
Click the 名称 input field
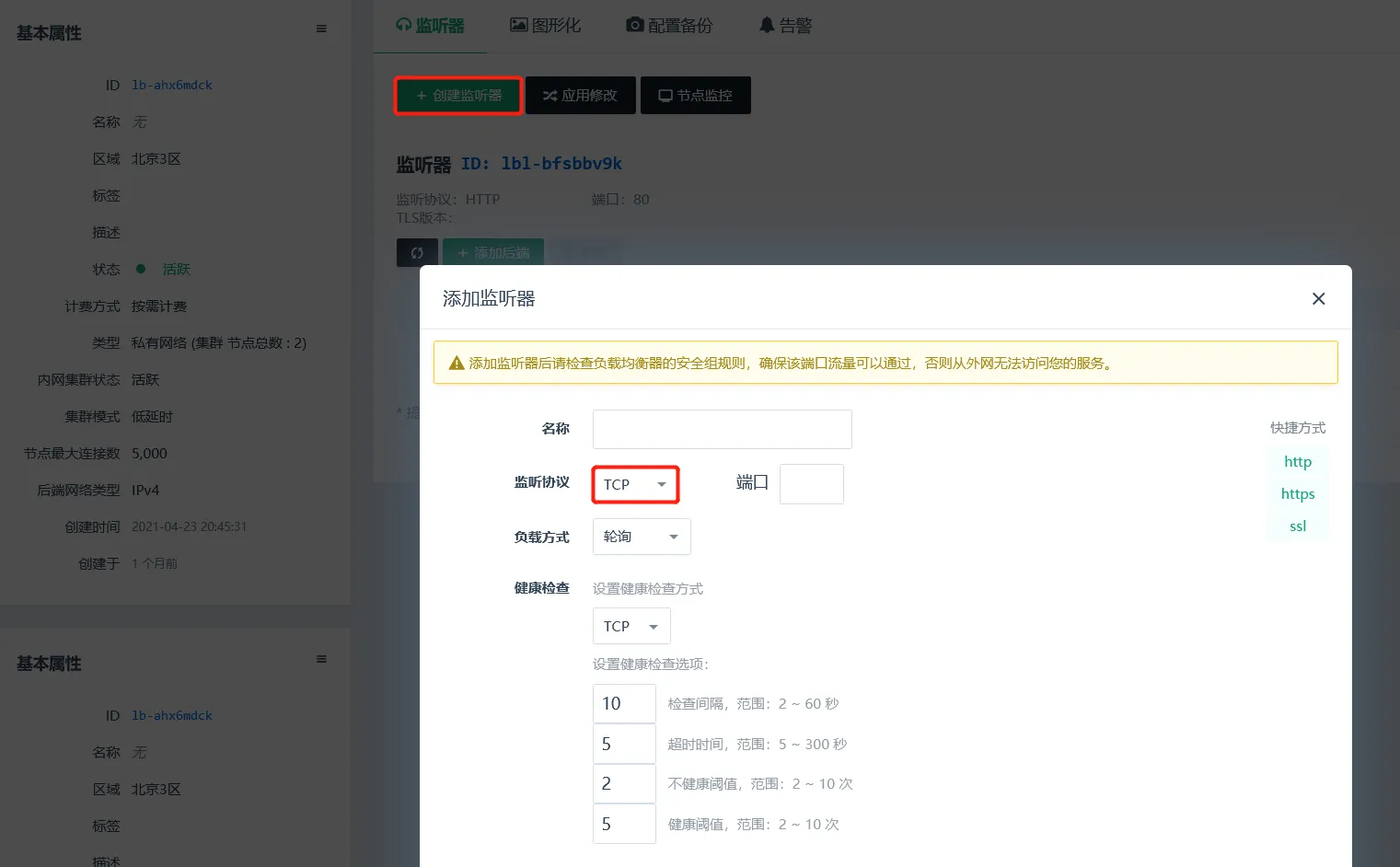pyautogui.click(x=722, y=429)
